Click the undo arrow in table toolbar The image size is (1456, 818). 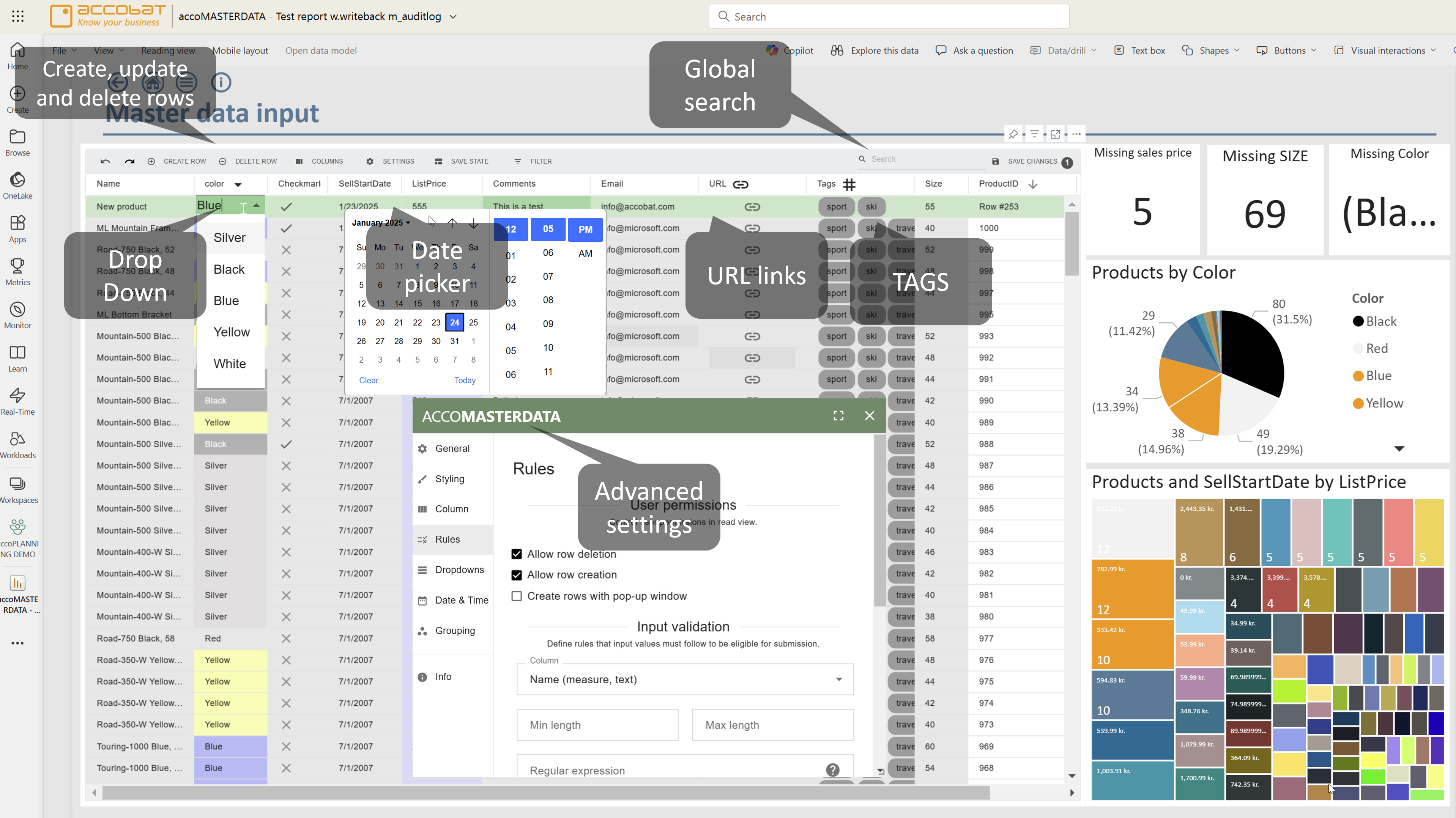105,162
